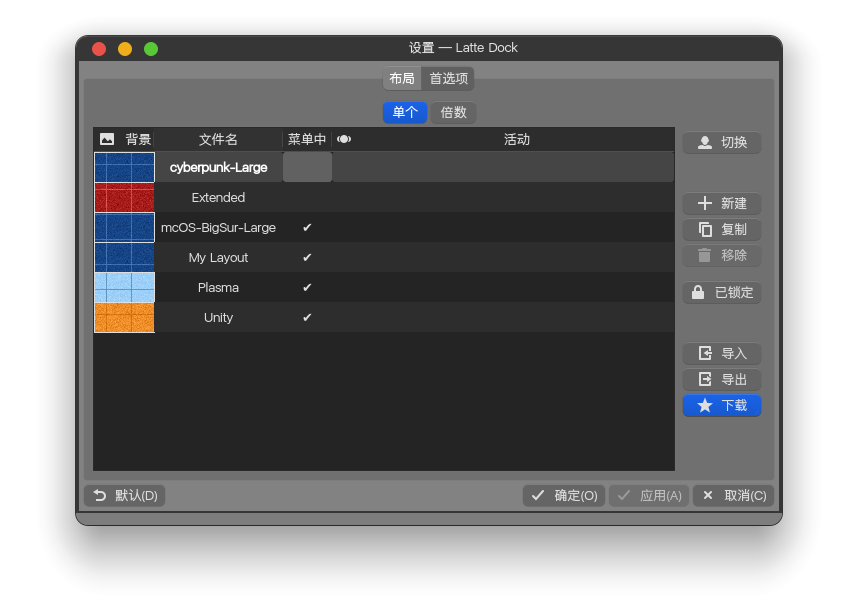Click Plasma light blue background swatch
This screenshot has height=611, width=858.
tap(125, 288)
